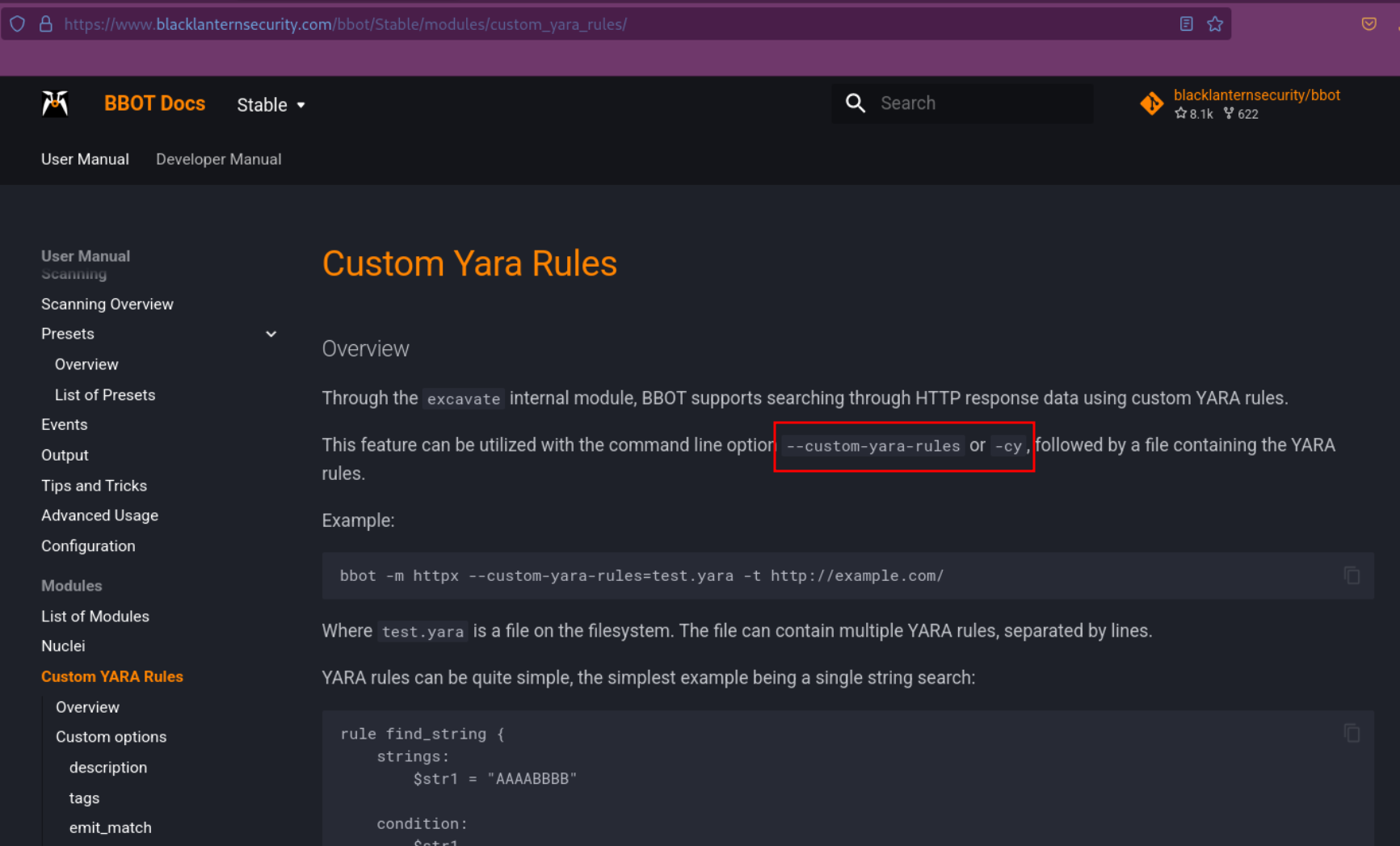This screenshot has height=846, width=1400.
Task: Open Tips and Tricks page
Action: 94,486
